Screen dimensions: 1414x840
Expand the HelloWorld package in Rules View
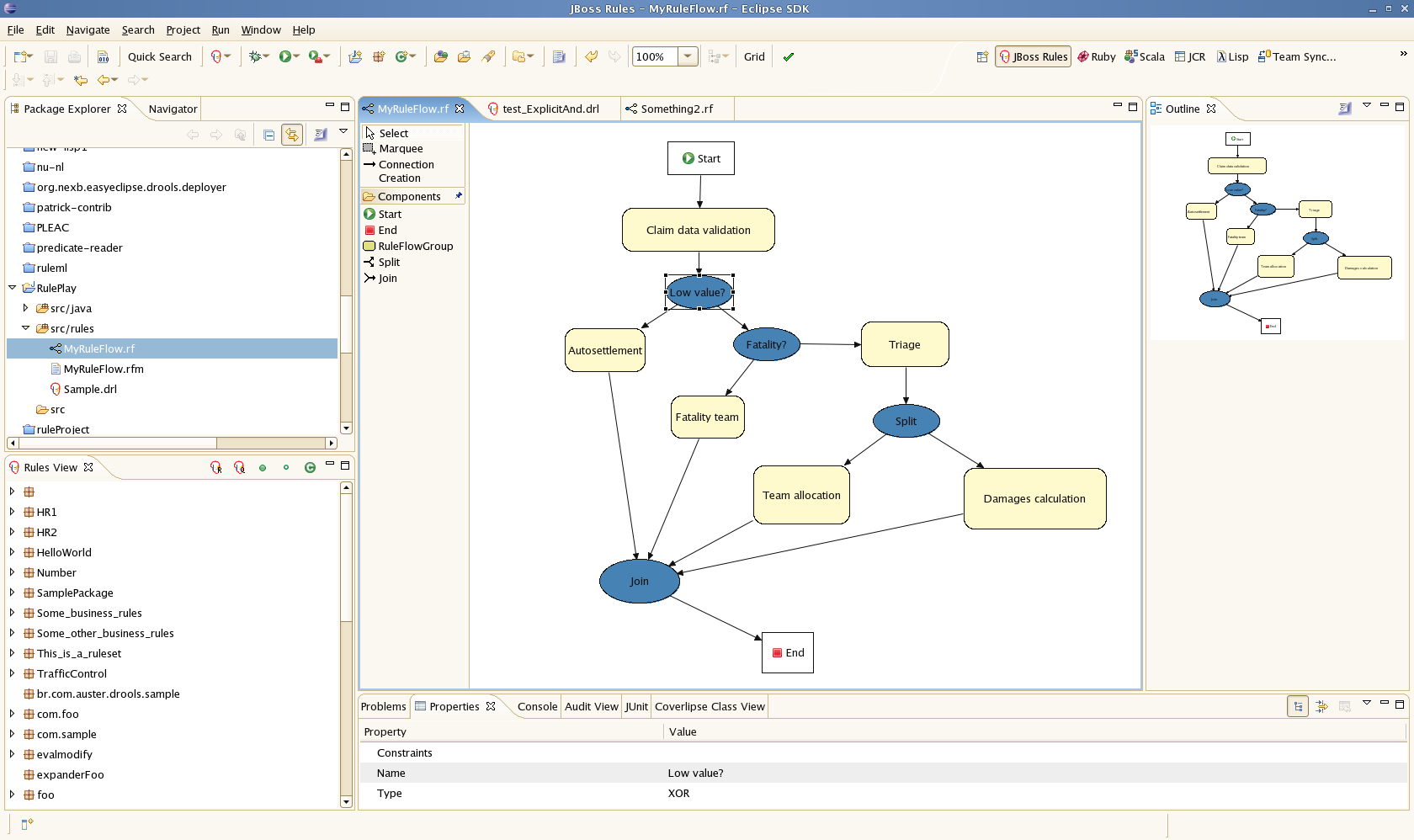click(x=12, y=553)
